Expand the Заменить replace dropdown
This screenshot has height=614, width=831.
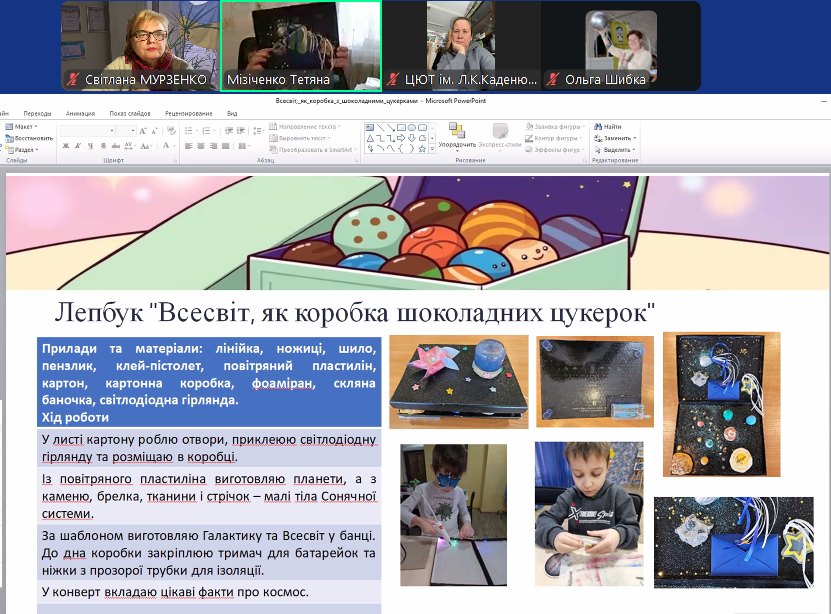[x=637, y=138]
